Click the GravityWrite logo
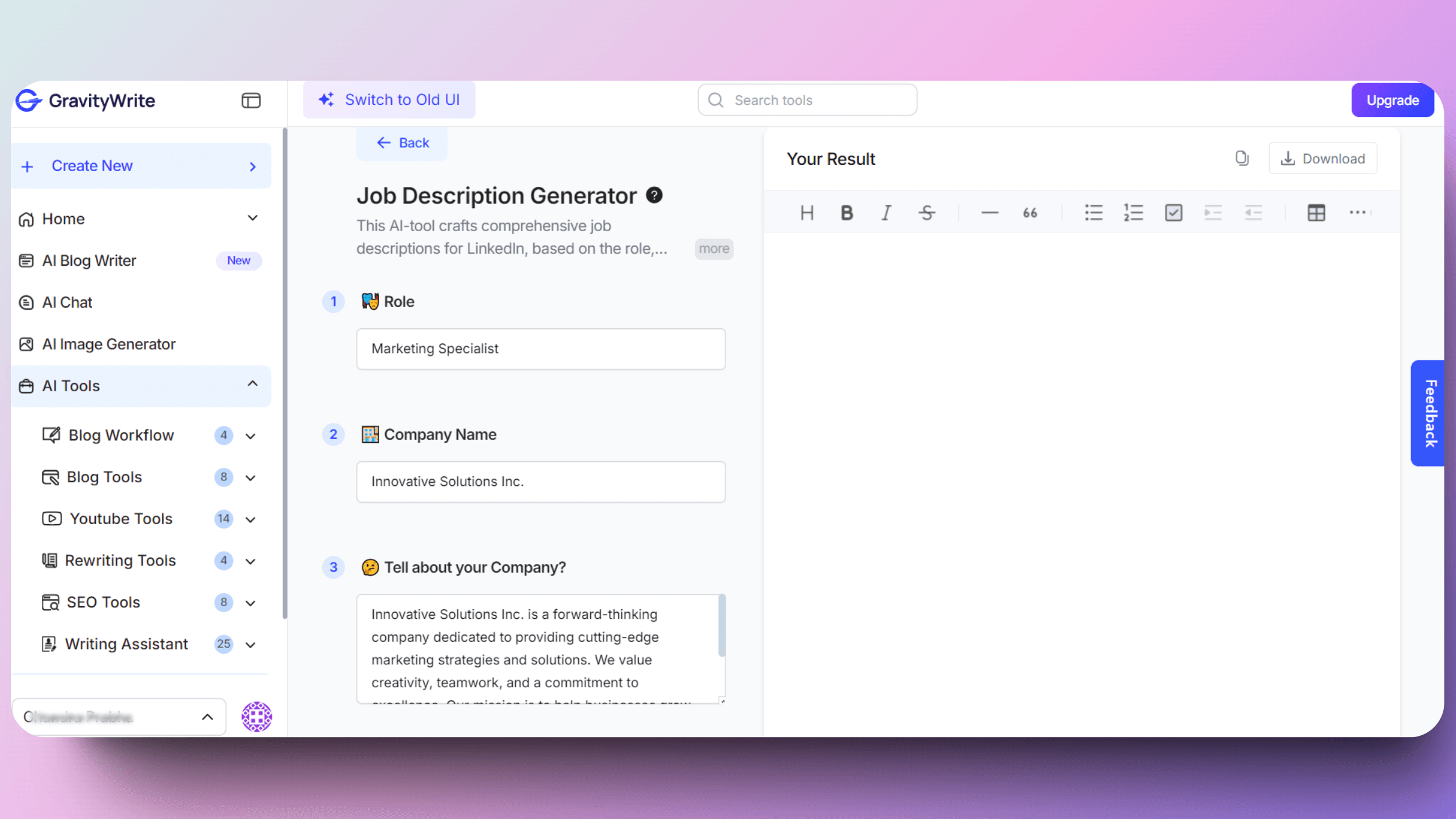This screenshot has height=819, width=1456. tap(86, 100)
